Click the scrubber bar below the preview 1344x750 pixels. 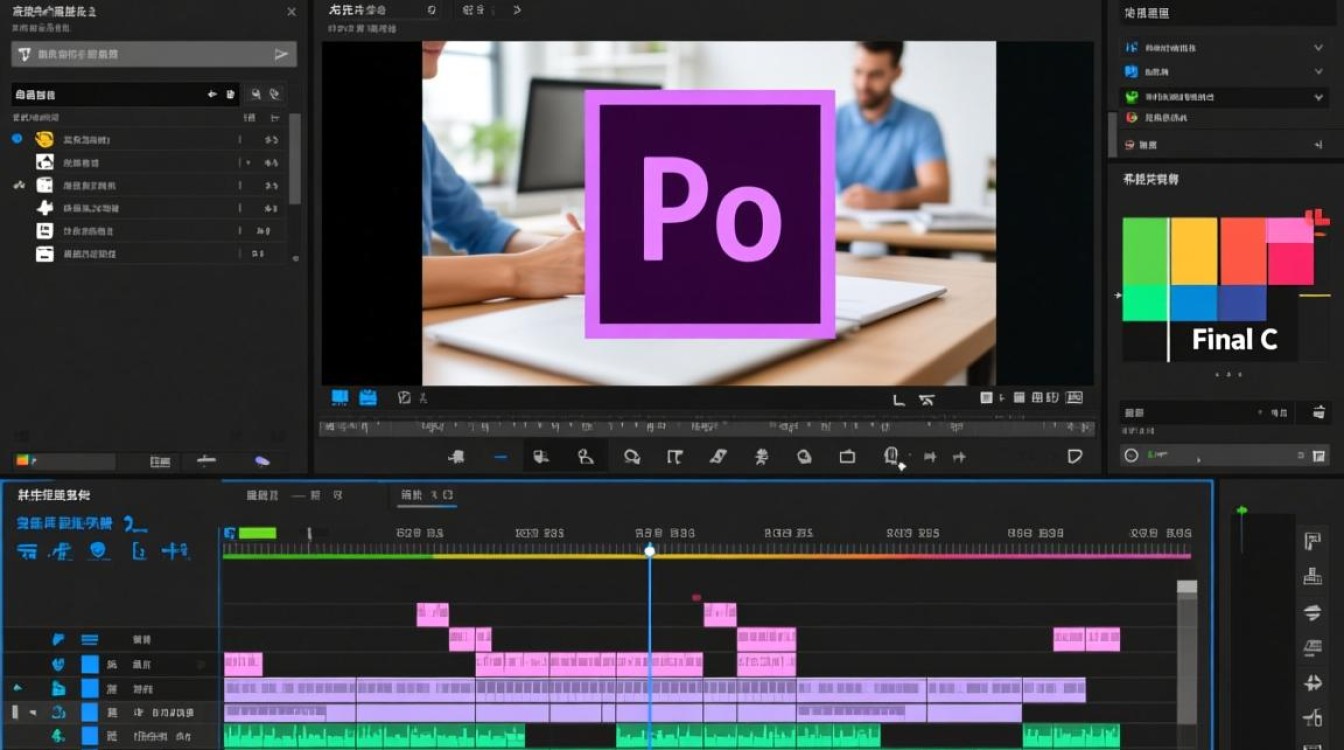tap(707, 428)
